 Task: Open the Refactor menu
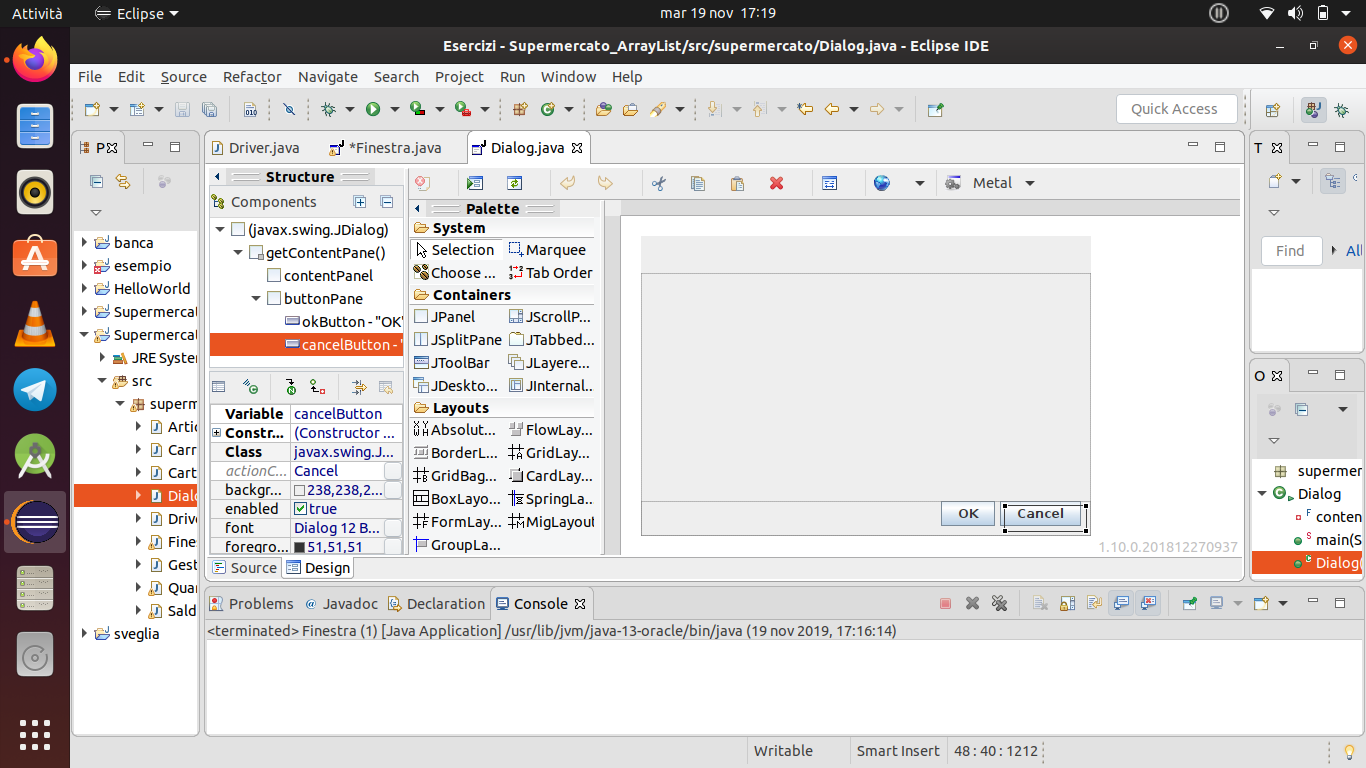(x=252, y=77)
